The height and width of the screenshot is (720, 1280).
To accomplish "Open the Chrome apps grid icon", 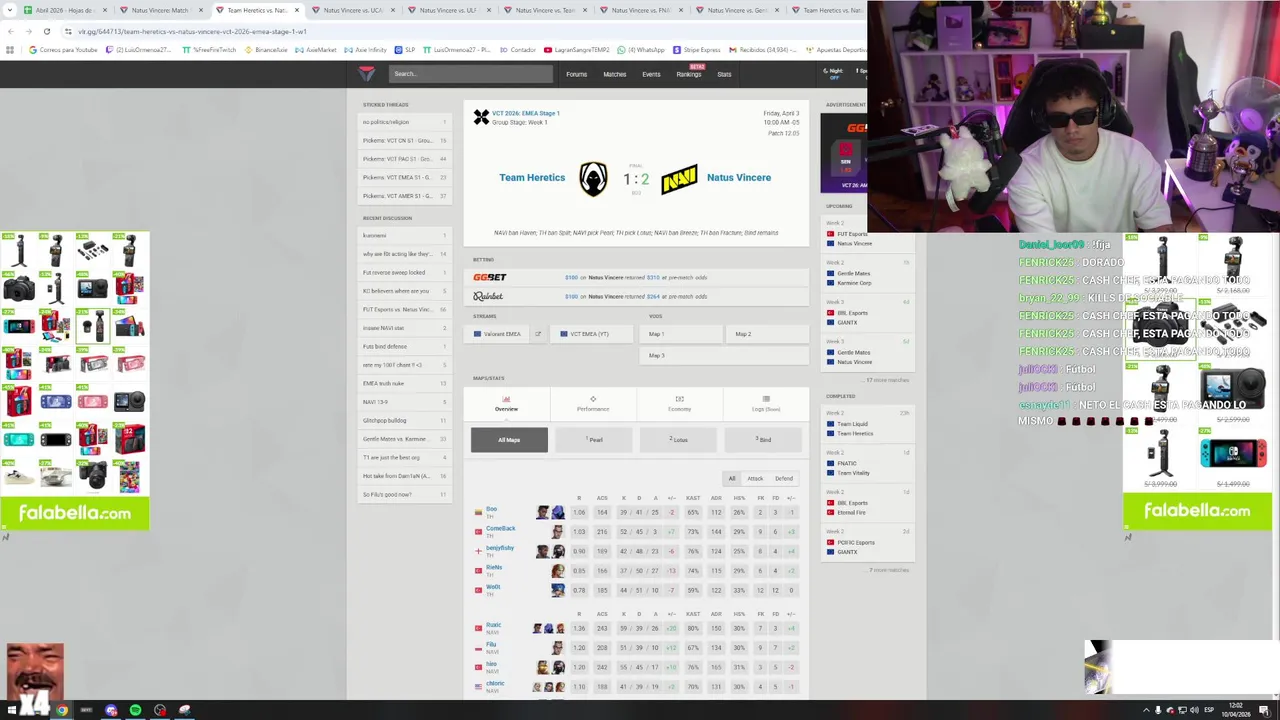I will coord(10,50).
